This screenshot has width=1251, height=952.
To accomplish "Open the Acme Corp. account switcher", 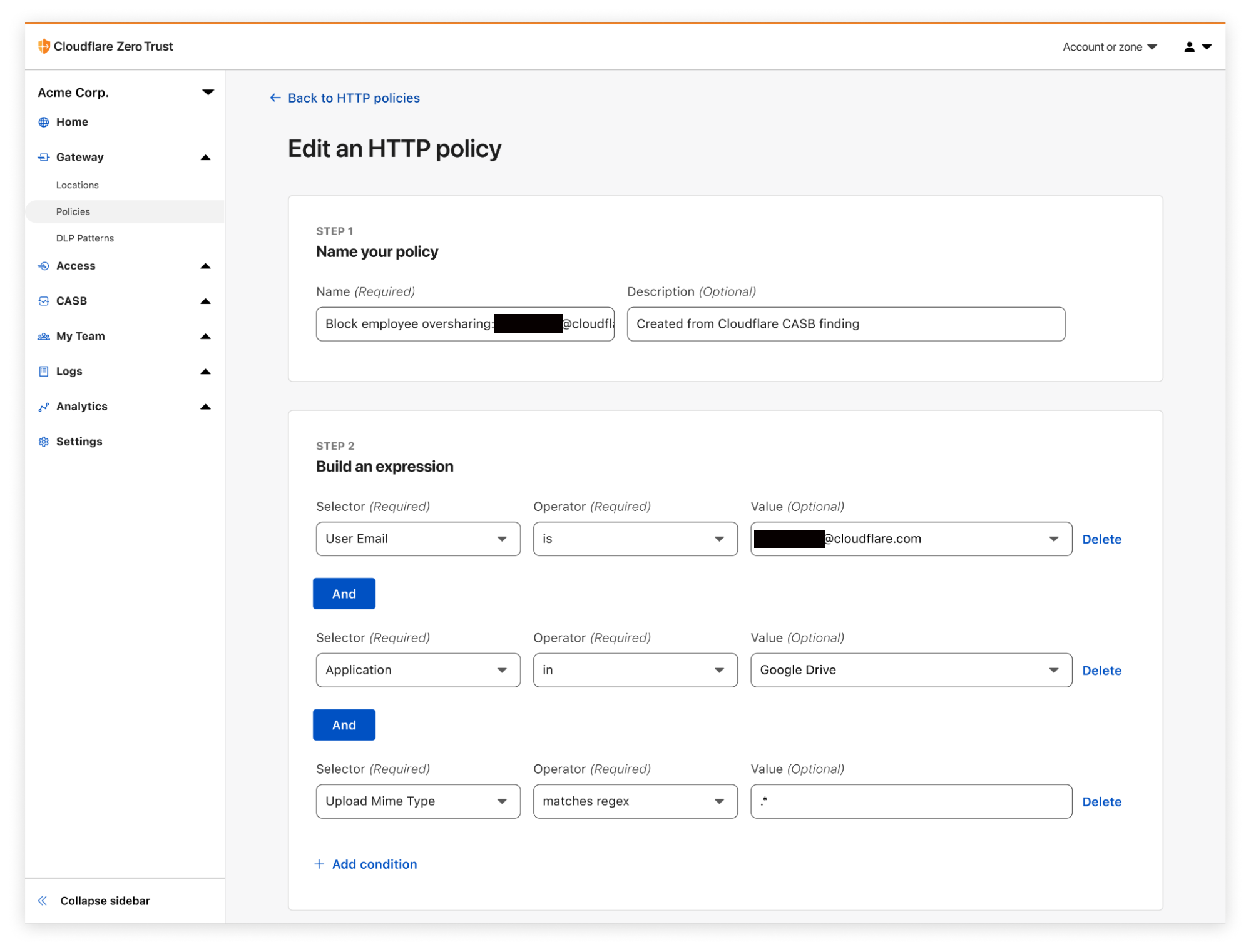I will (x=125, y=93).
